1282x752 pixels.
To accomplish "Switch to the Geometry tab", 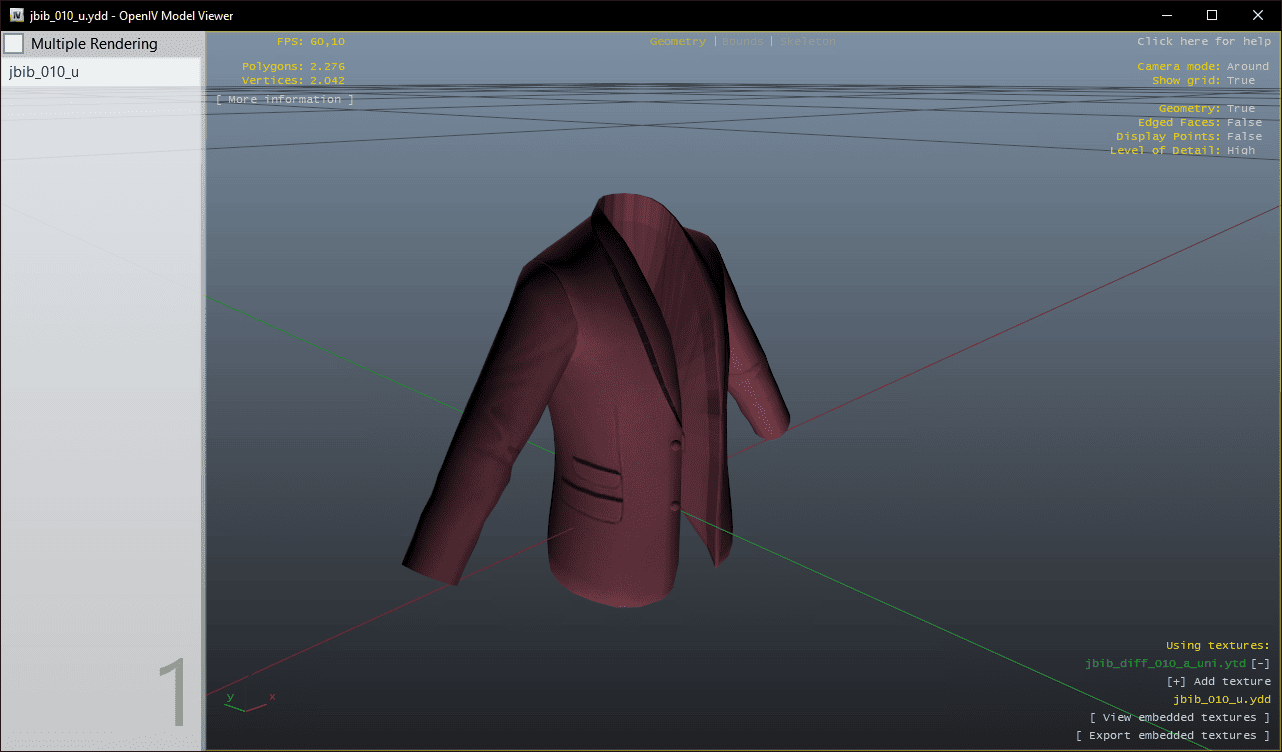I will coord(677,41).
